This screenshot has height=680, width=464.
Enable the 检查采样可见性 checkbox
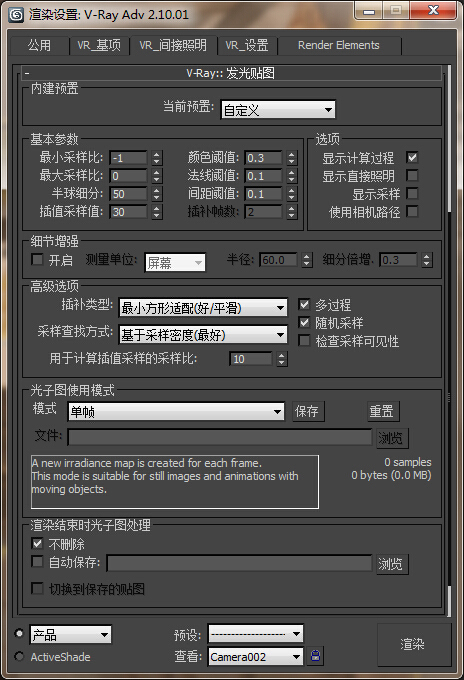(304, 341)
